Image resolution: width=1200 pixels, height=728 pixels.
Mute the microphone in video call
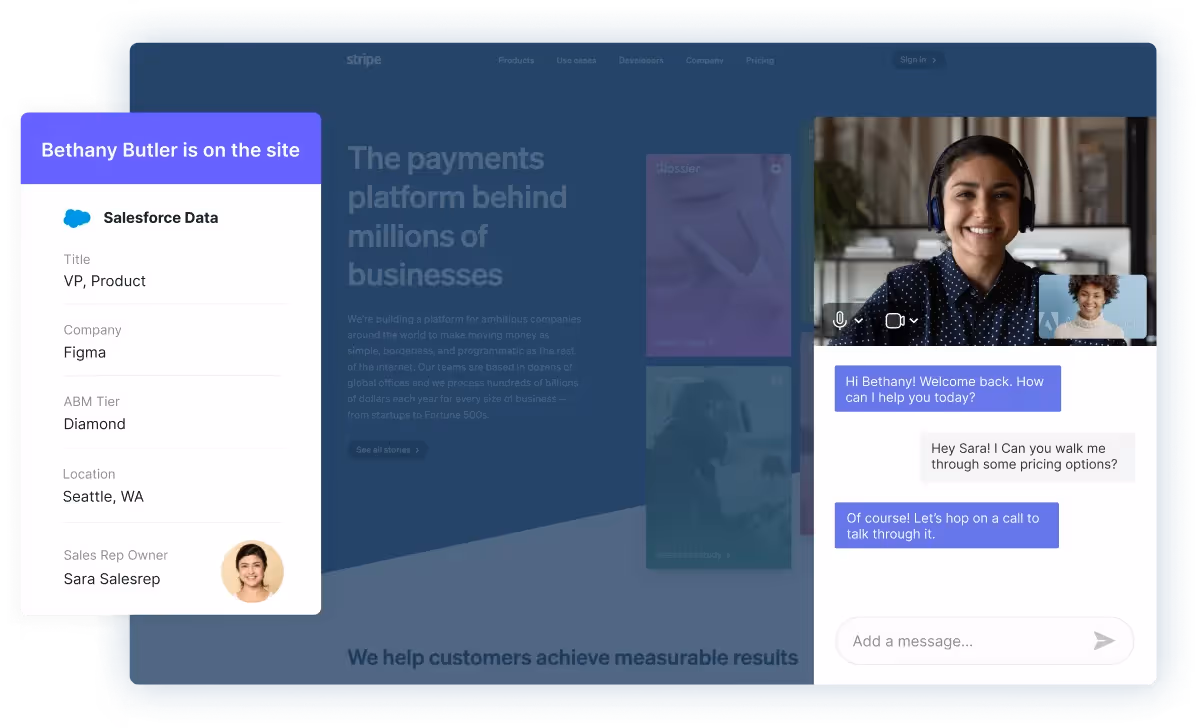pos(840,321)
